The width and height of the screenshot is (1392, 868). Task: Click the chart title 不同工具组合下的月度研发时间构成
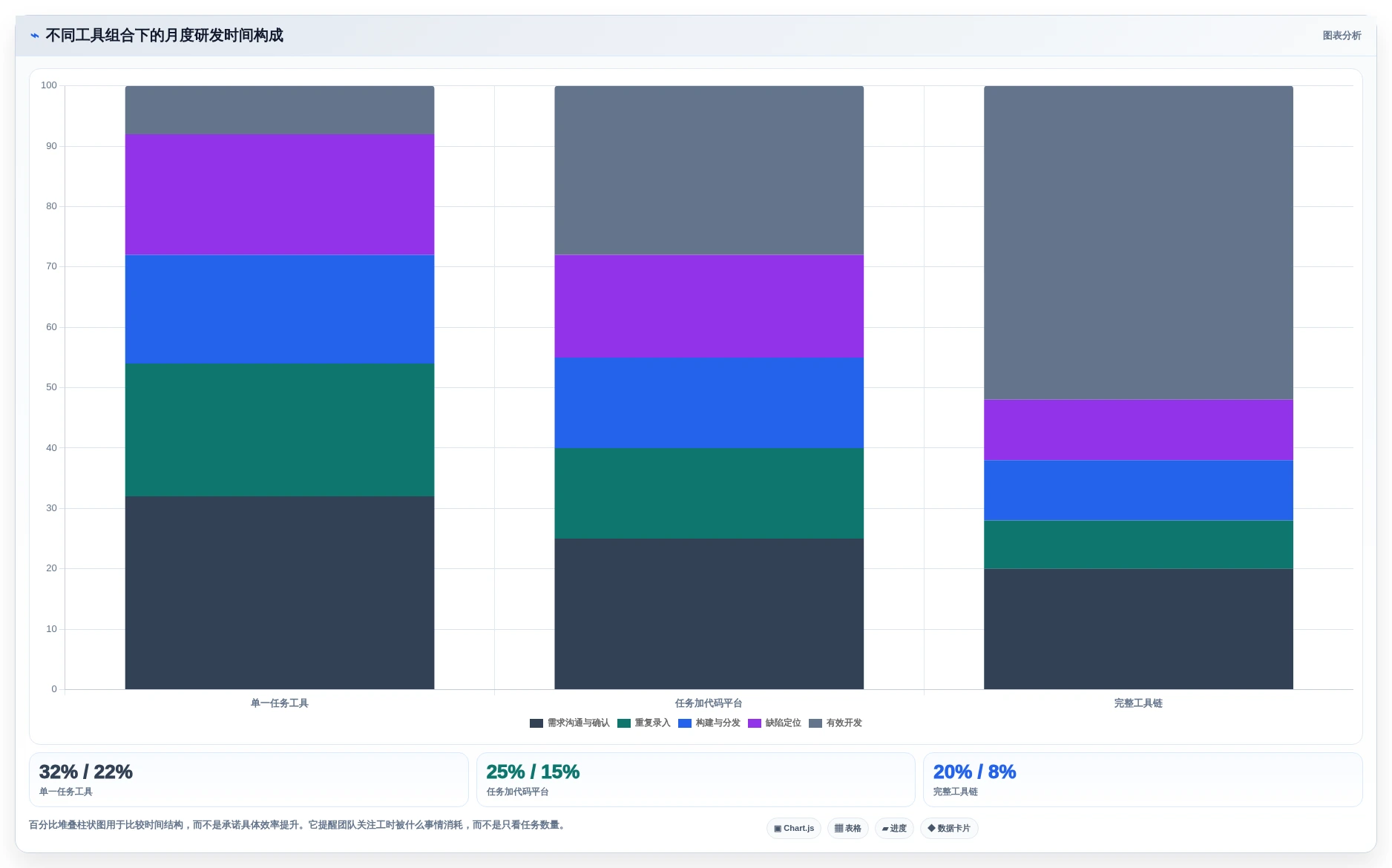(x=165, y=36)
